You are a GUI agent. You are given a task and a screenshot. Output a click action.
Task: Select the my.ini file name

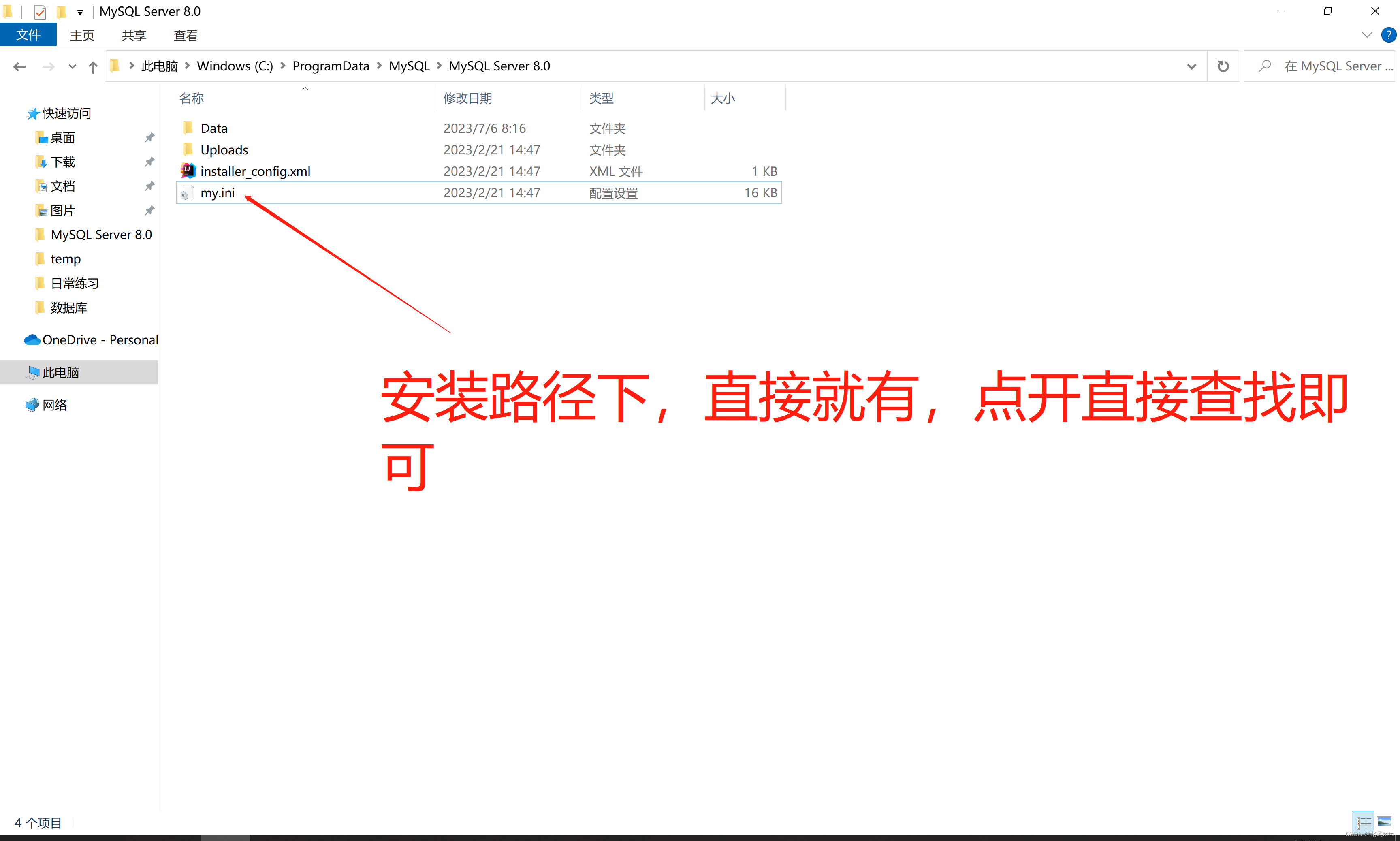coord(218,193)
